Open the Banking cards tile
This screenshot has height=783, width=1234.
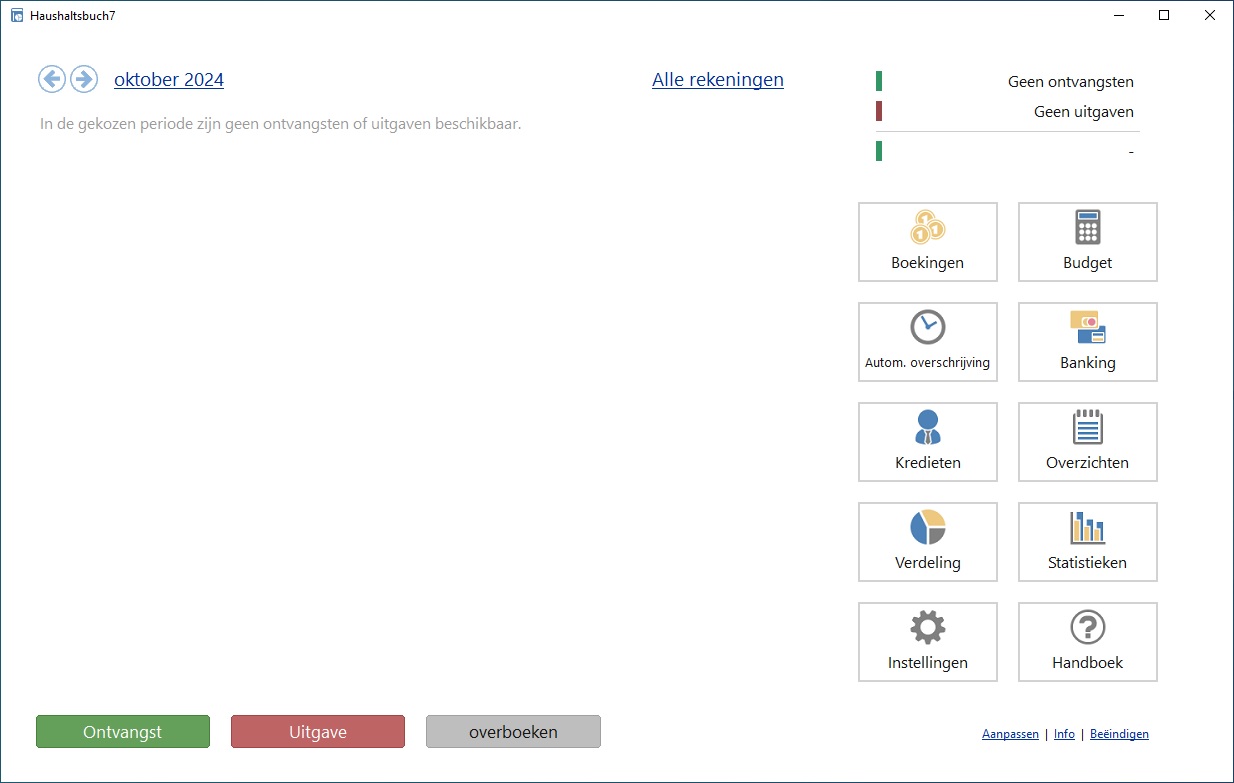click(x=1087, y=342)
